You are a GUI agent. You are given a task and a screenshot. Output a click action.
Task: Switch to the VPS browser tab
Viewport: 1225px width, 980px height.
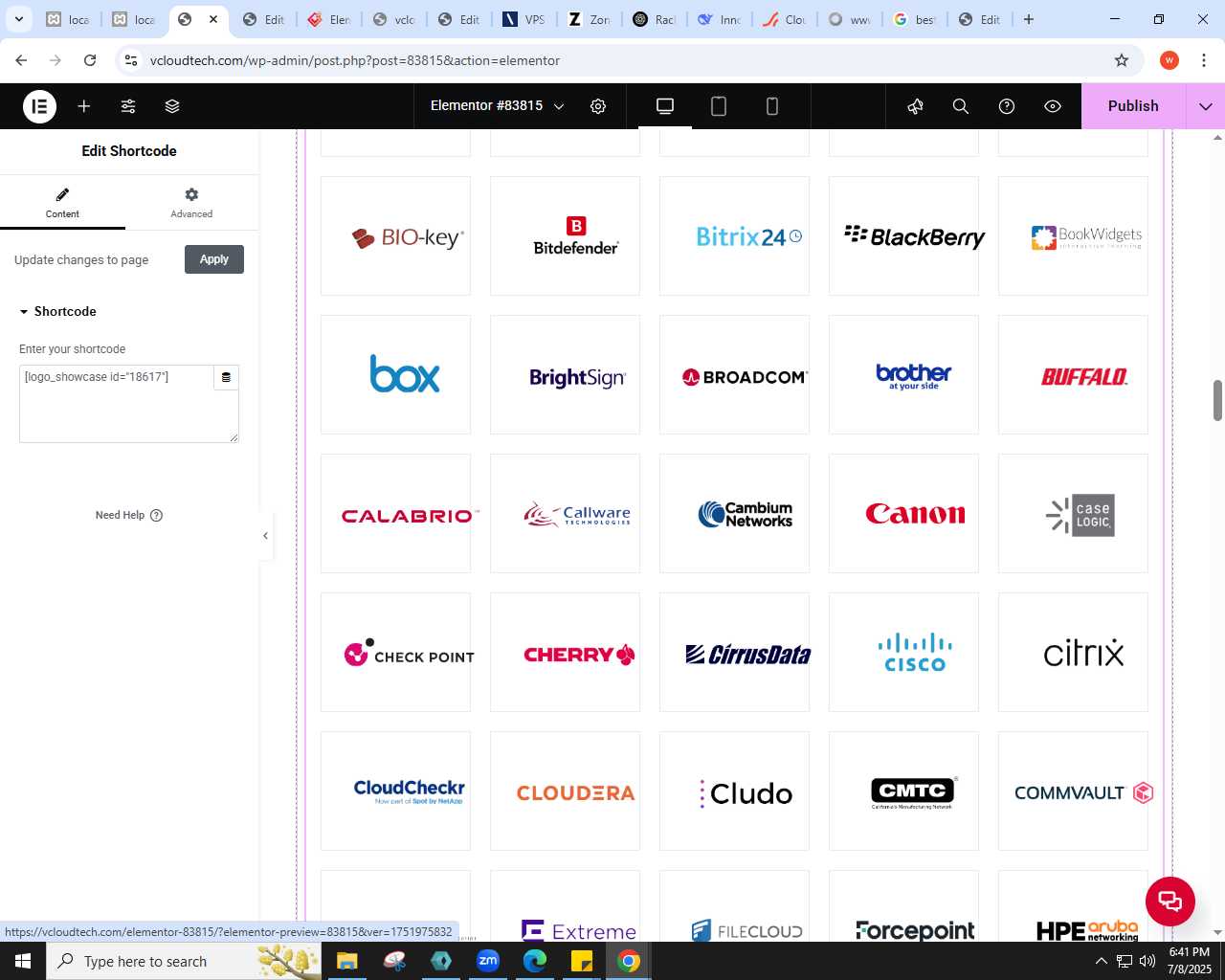pyautogui.click(x=523, y=19)
